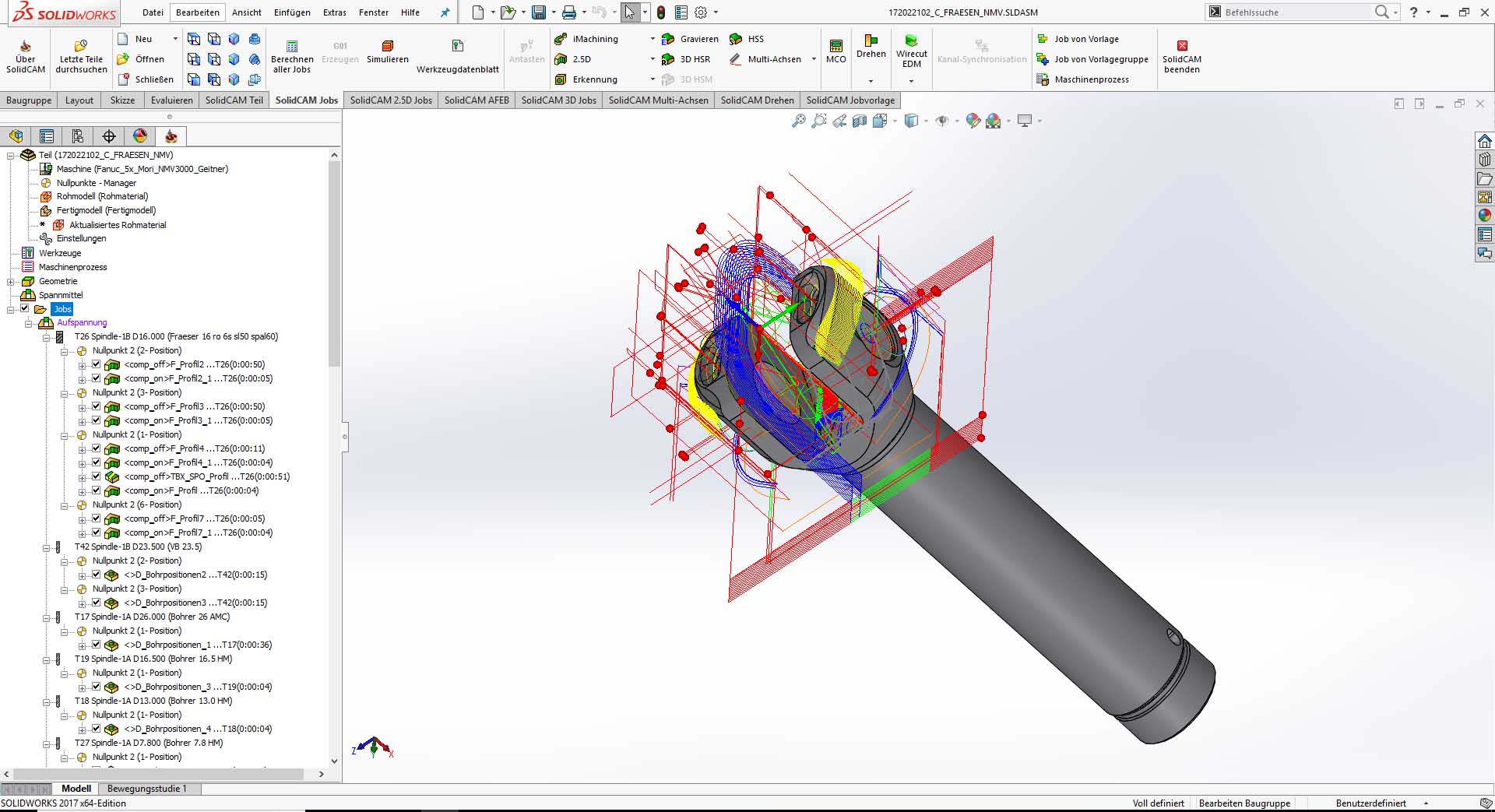
Task: Uncheck the F_Profil7_1 job checkbox
Action: click(97, 533)
